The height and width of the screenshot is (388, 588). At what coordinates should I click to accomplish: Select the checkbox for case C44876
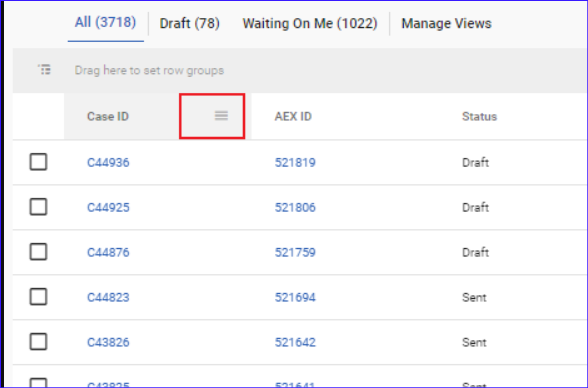coord(38,252)
